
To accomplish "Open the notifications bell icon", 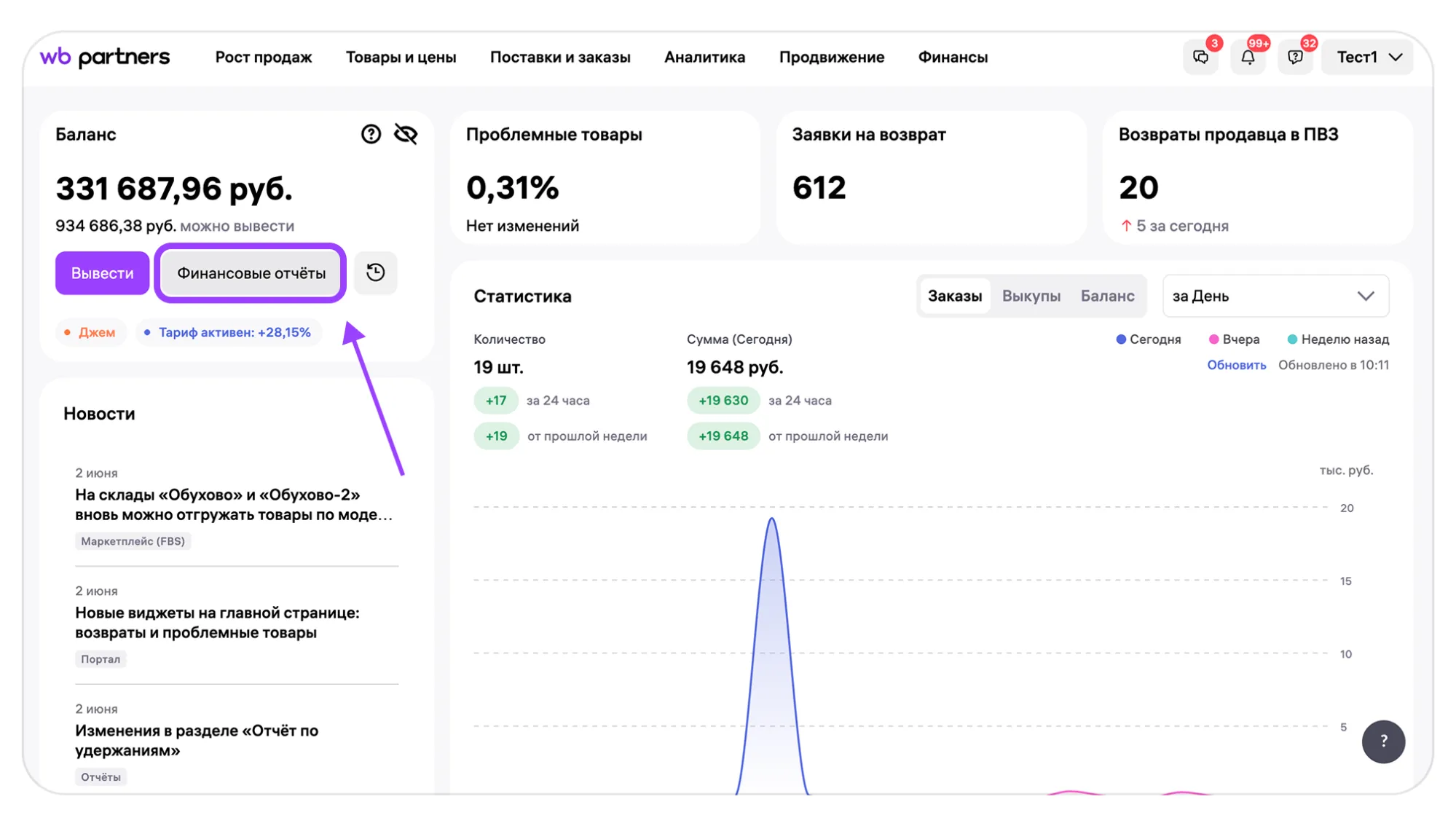I will click(x=1248, y=57).
